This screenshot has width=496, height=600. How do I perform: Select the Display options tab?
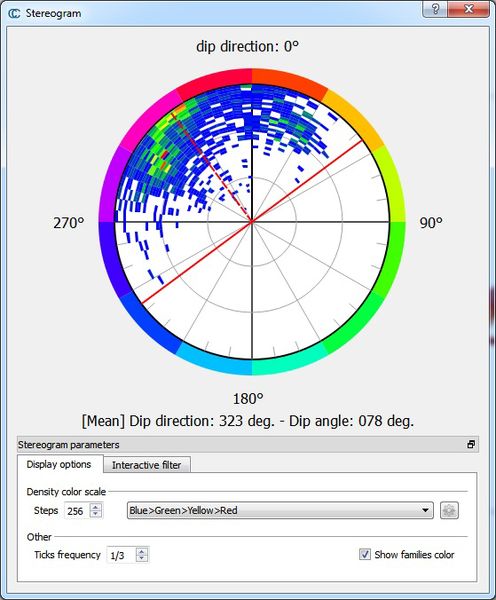pyautogui.click(x=59, y=464)
